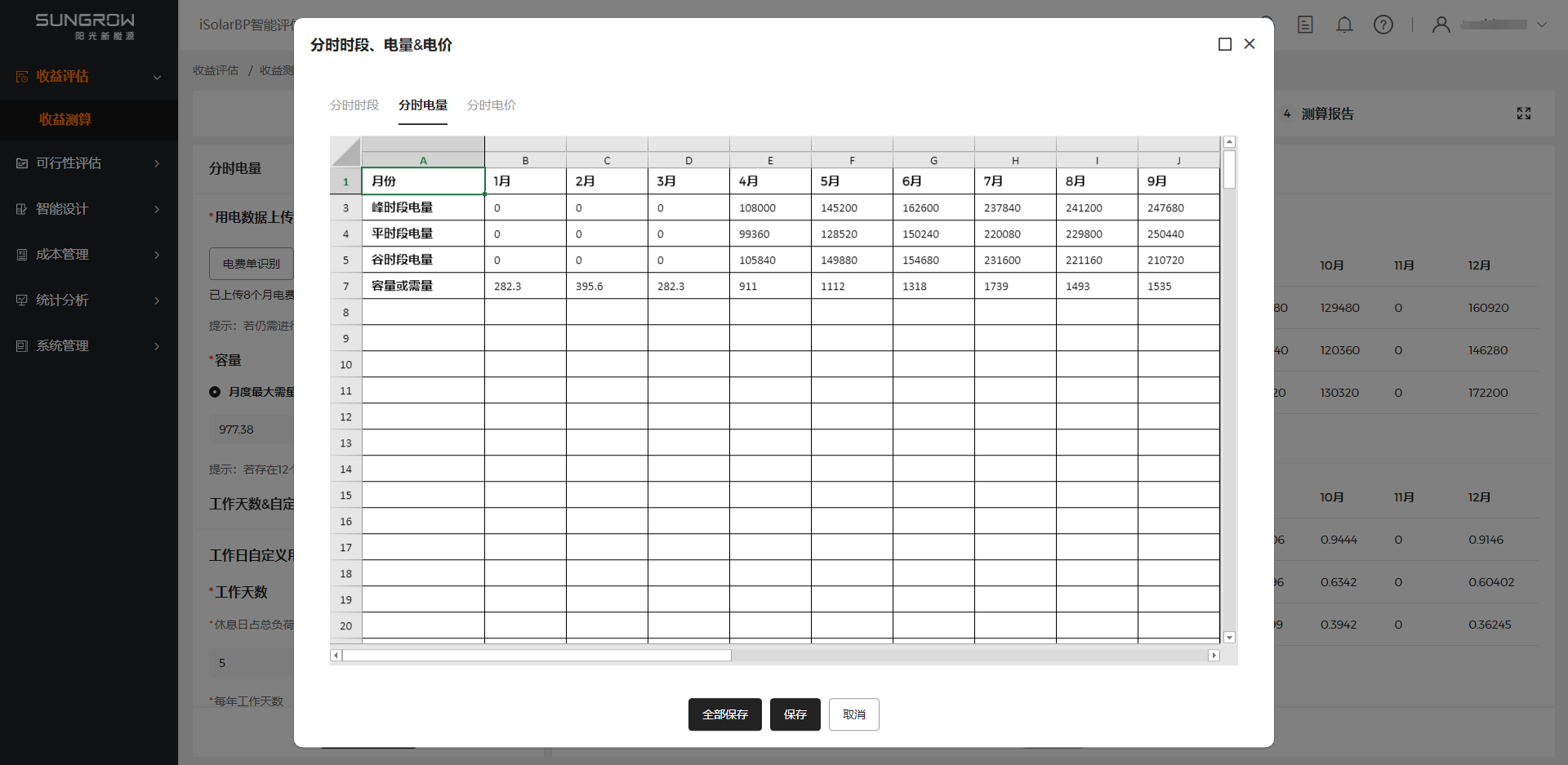Close the 分时时段 dialog with X
Viewport: 1568px width, 765px height.
click(1249, 44)
